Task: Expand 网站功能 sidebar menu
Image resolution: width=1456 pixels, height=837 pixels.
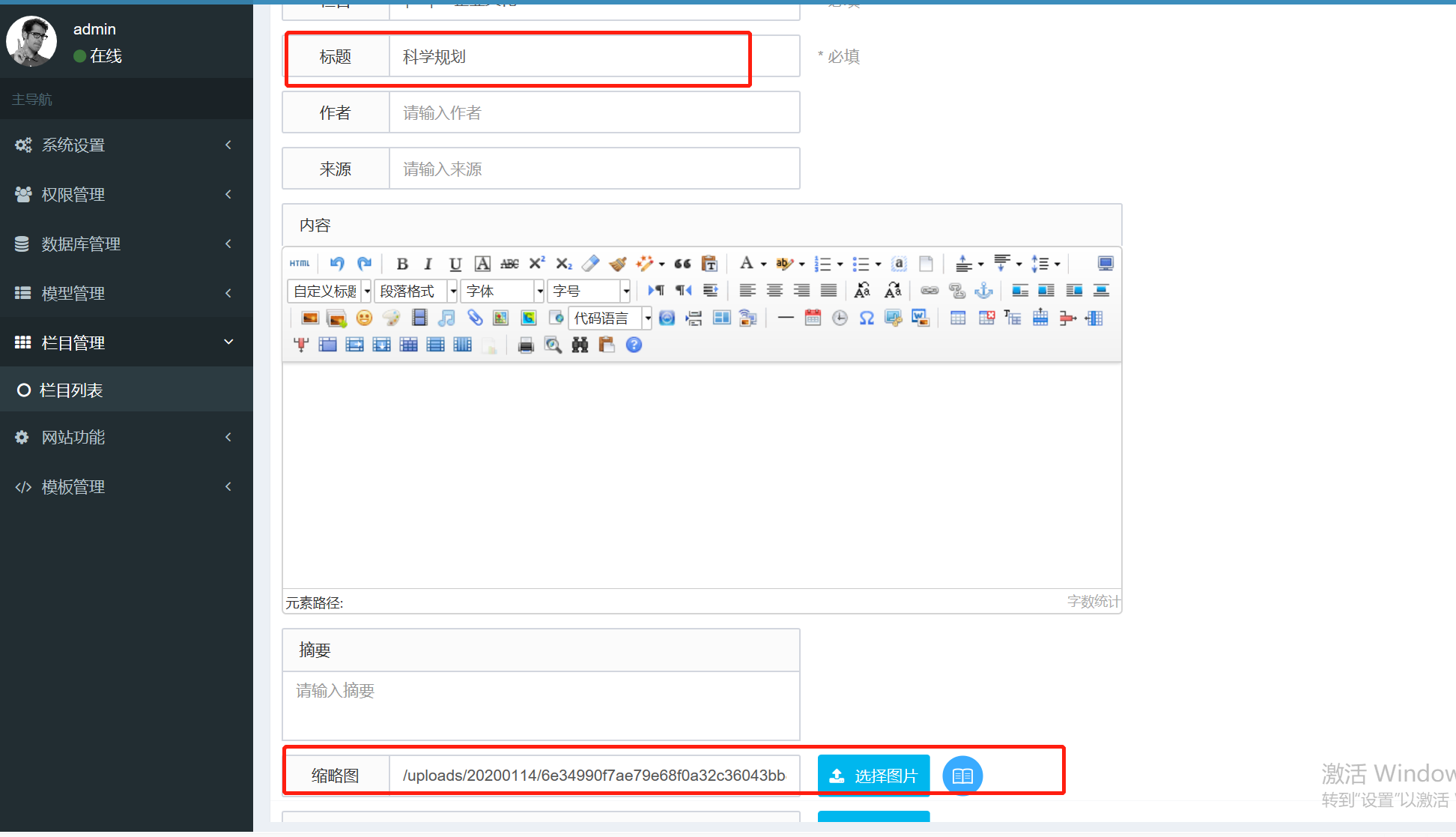Action: (x=127, y=437)
